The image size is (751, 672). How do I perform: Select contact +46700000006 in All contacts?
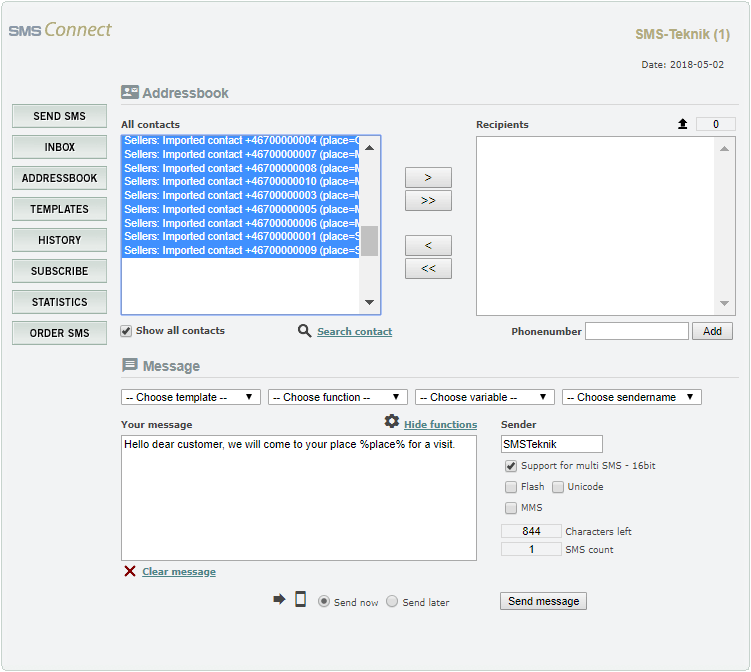pyautogui.click(x=241, y=223)
